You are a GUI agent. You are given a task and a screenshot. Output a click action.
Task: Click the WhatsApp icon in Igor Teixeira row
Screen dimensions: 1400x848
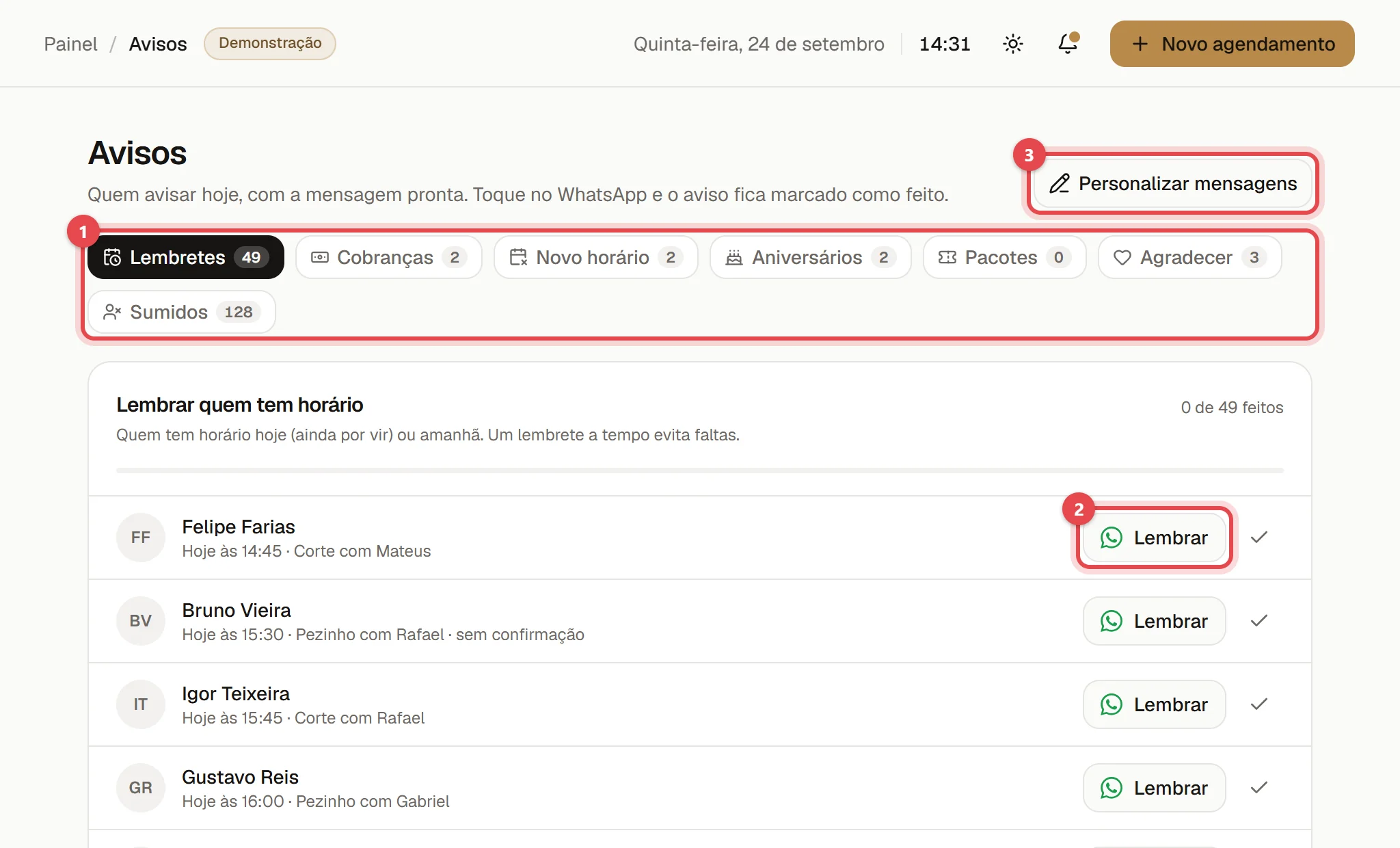pos(1111,704)
